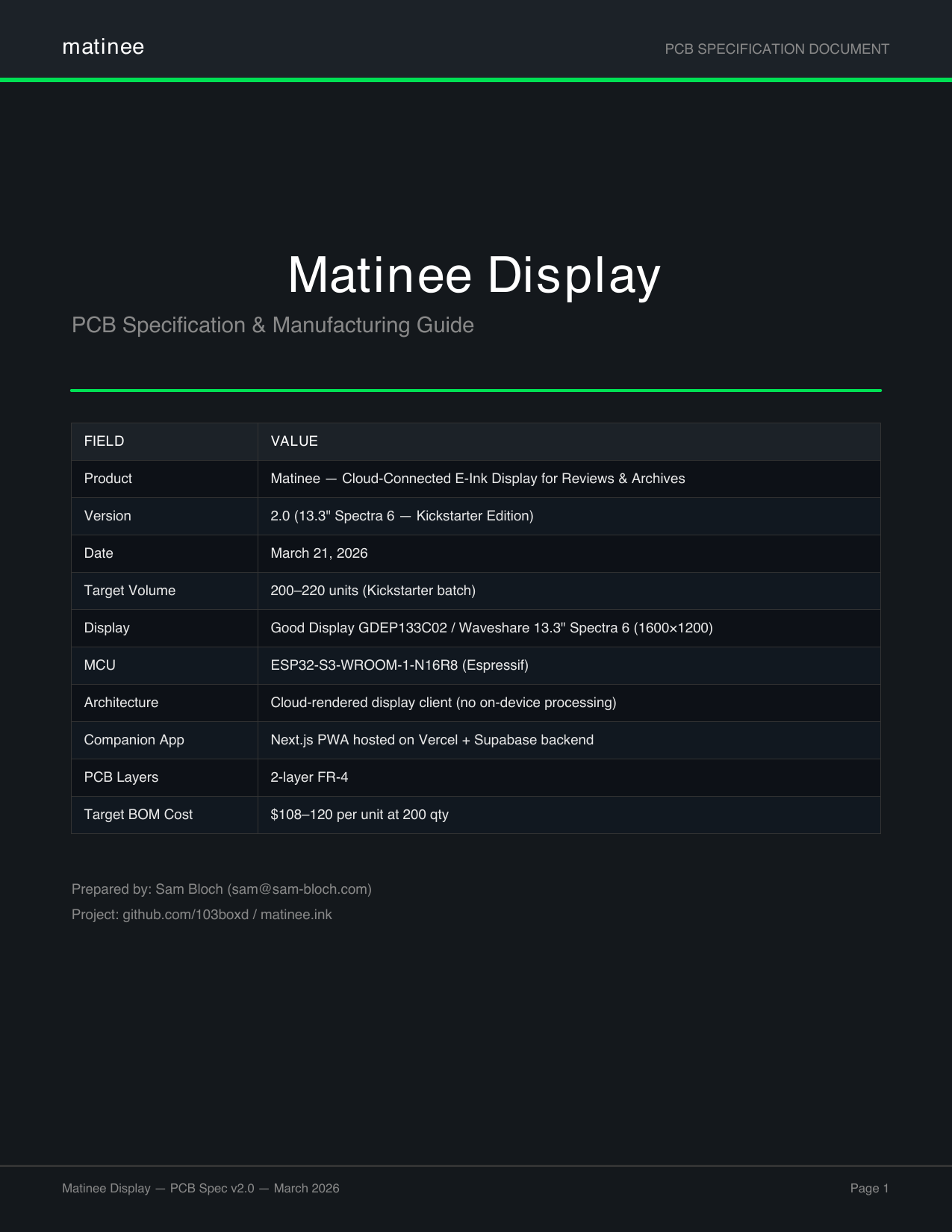Click the PCB SPECIFICATION DOCUMENT header label
Image resolution: width=952 pixels, height=1232 pixels.
[777, 49]
